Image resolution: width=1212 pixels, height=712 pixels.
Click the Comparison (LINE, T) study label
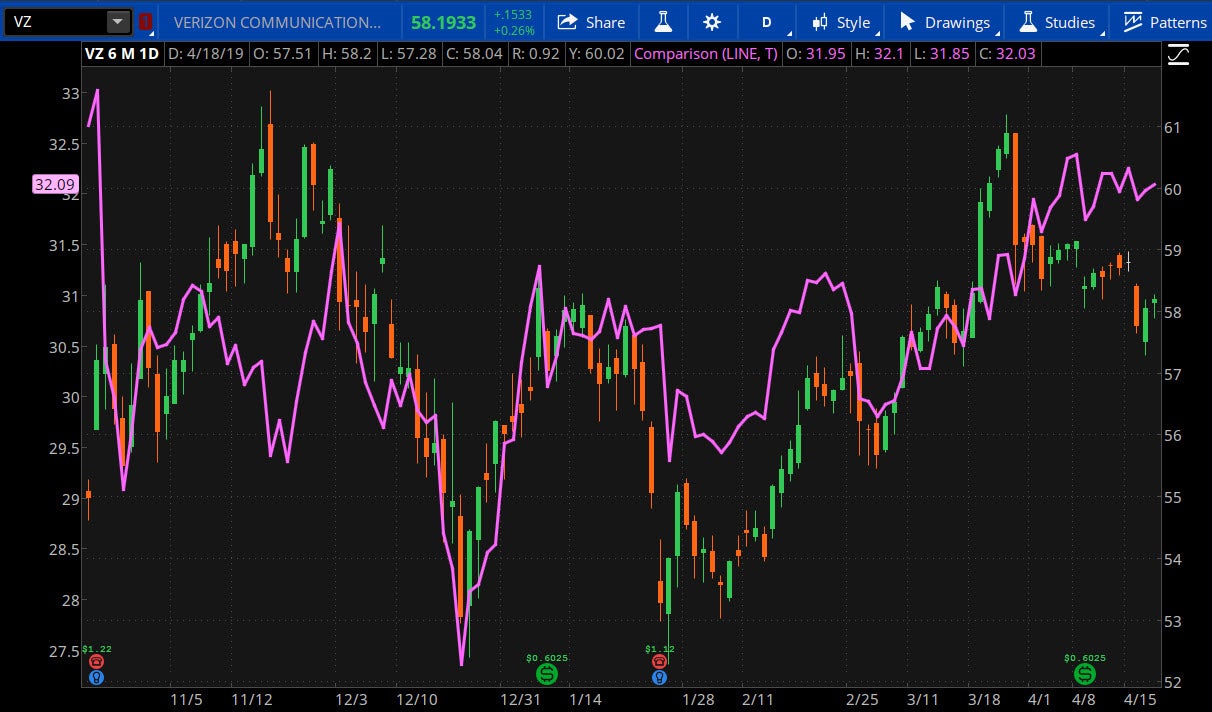click(706, 54)
